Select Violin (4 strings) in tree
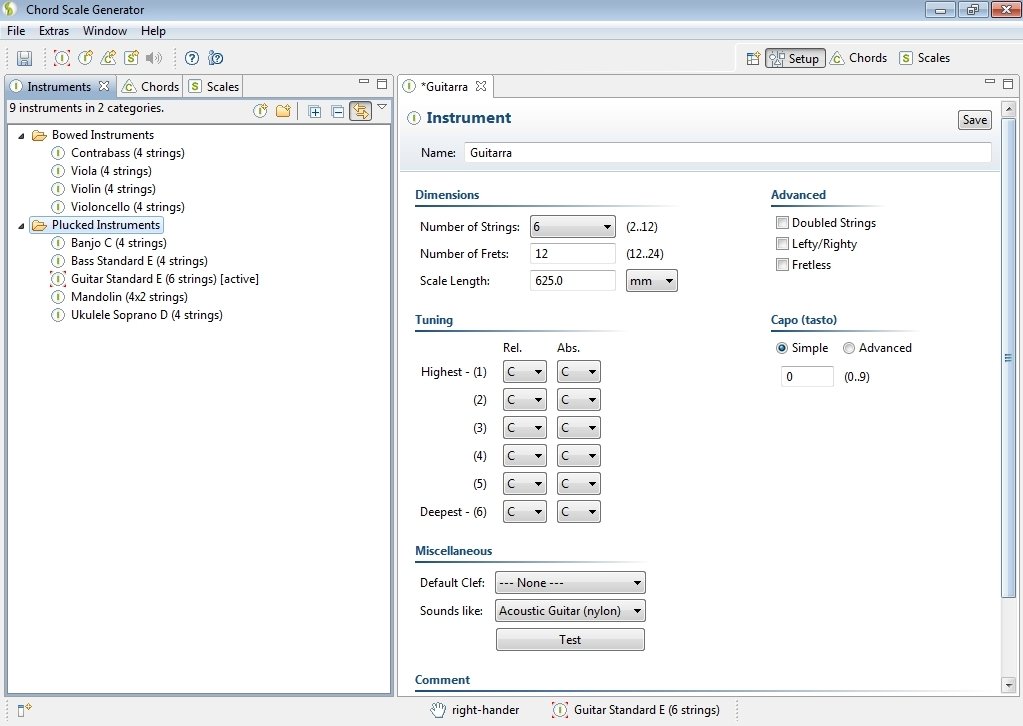This screenshot has height=726, width=1023. point(113,189)
